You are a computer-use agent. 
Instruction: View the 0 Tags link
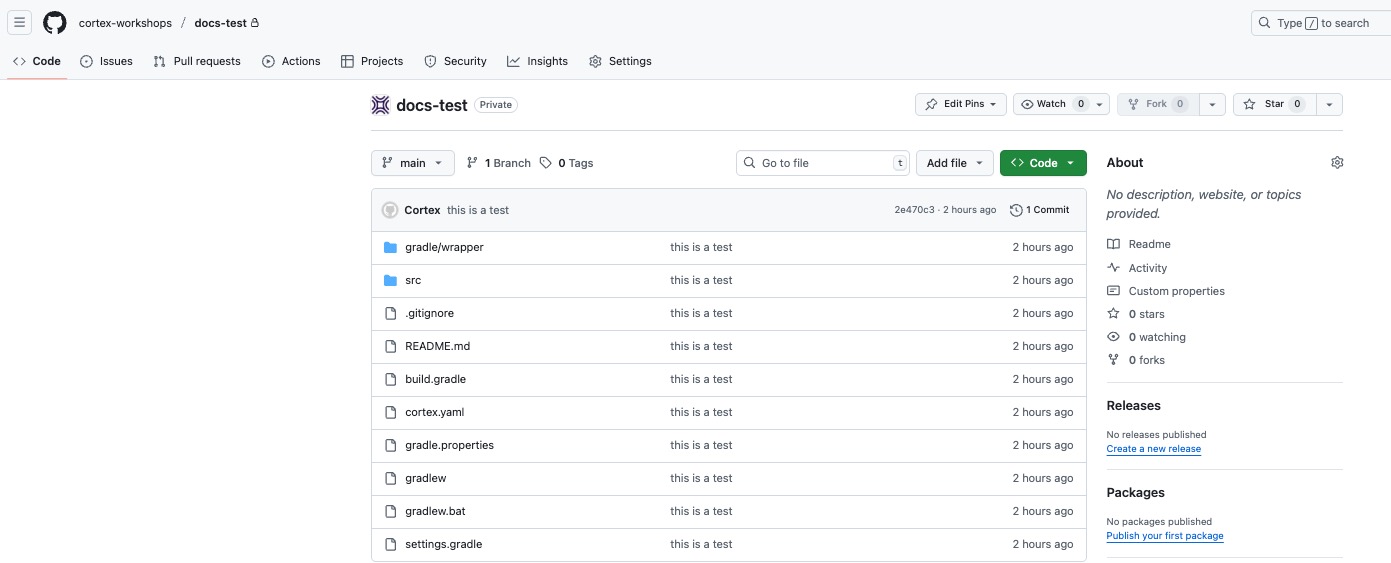pos(567,163)
